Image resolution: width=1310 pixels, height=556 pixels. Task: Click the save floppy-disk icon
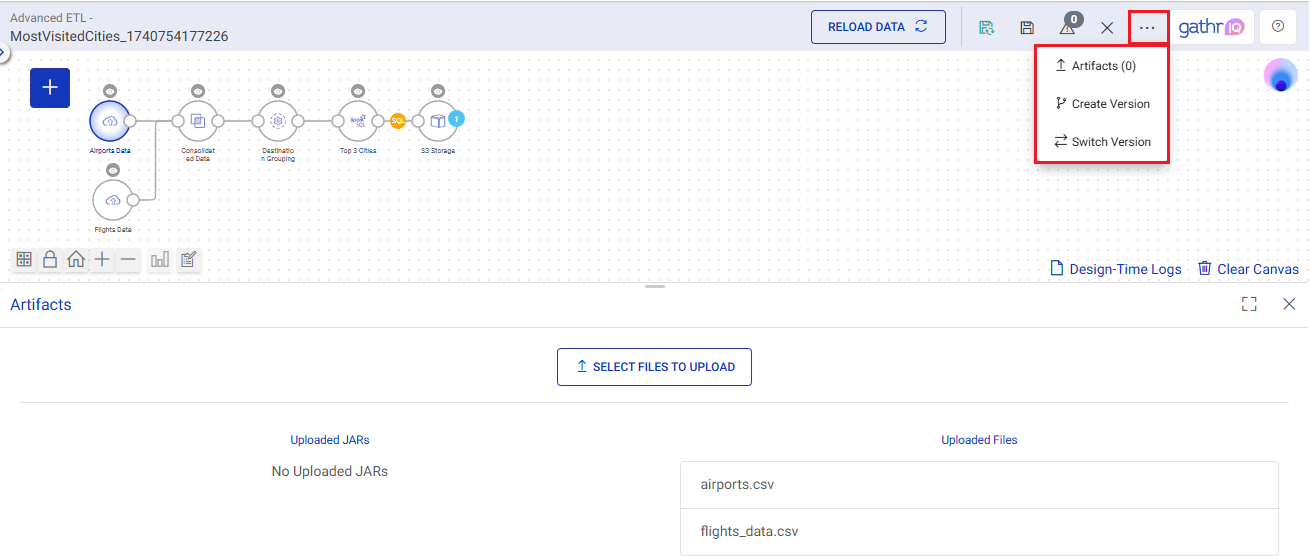1027,28
